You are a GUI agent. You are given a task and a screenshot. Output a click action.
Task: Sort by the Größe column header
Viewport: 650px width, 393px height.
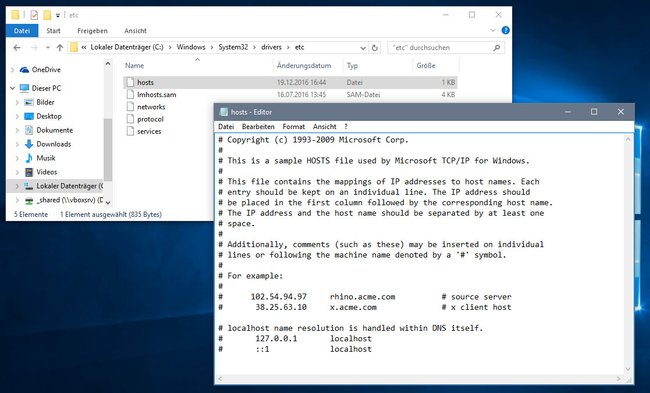pos(426,66)
